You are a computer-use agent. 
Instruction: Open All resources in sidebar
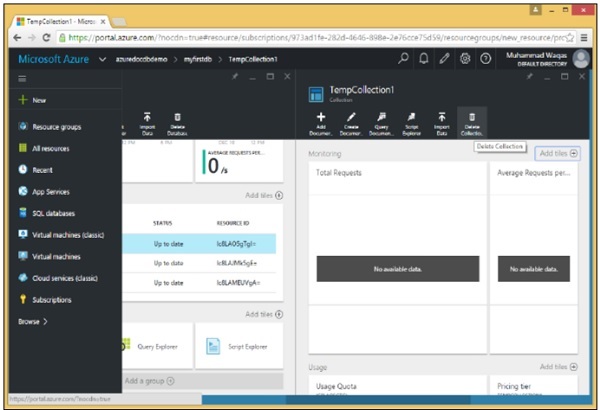(x=44, y=148)
